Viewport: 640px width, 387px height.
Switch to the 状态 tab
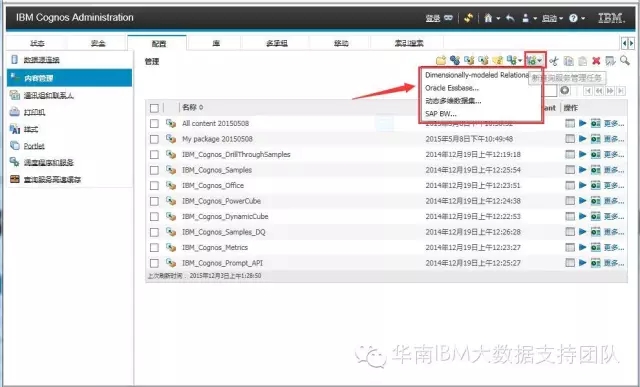[x=37, y=43]
